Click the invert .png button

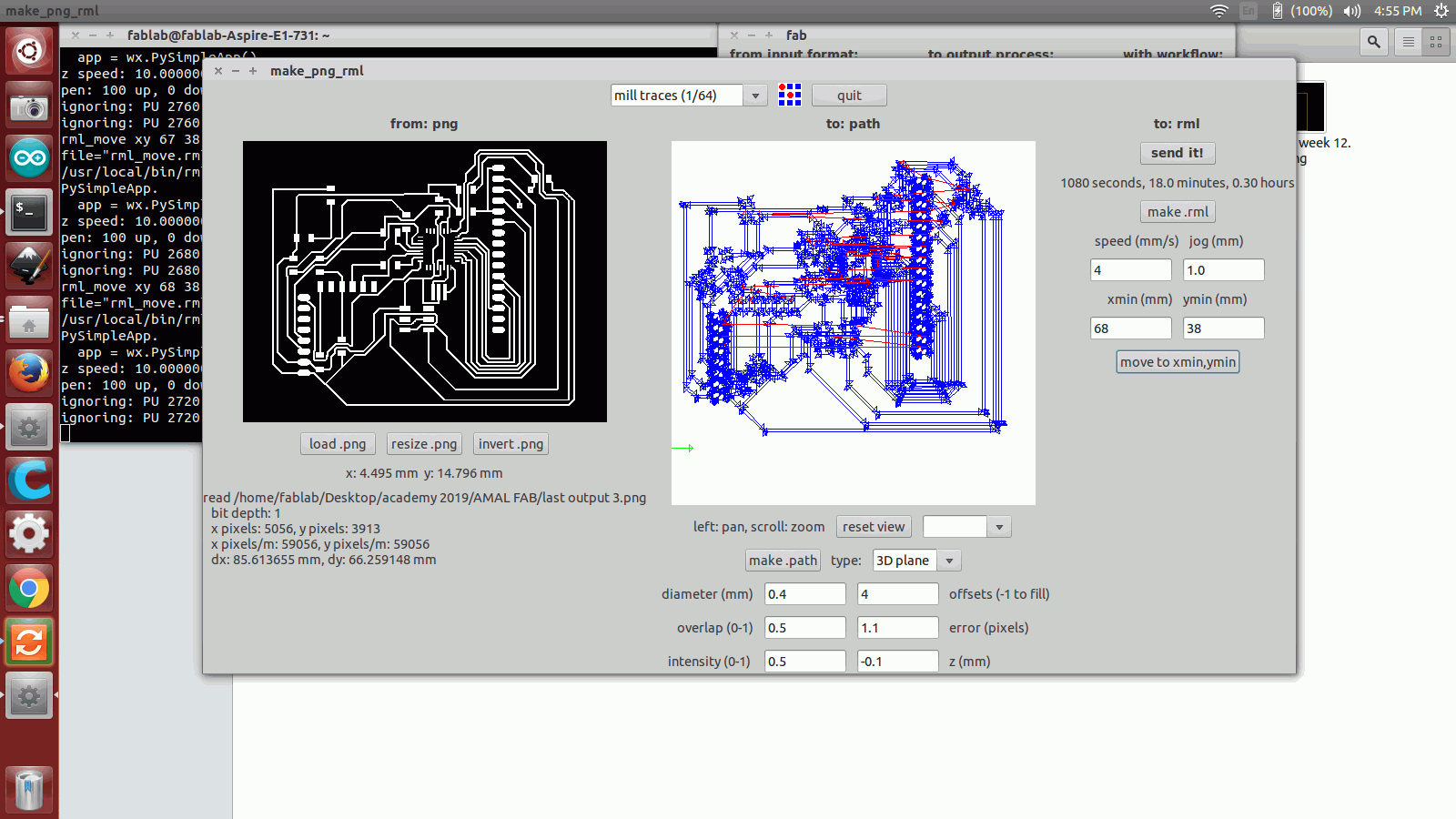[x=511, y=443]
